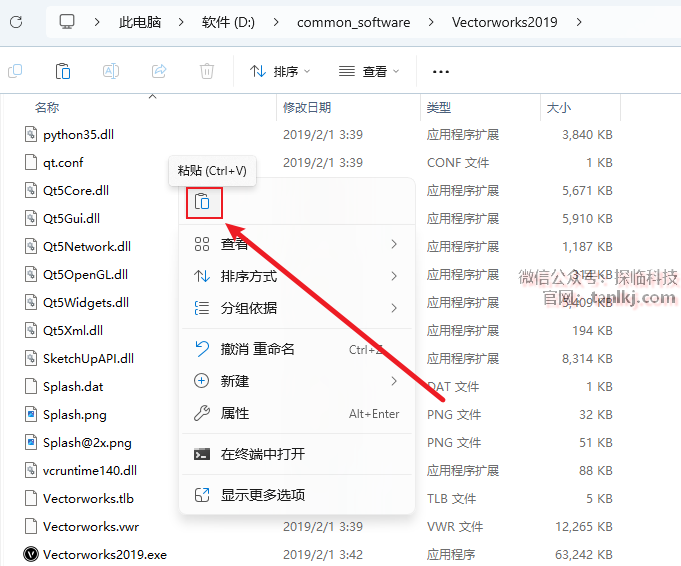Choose 显示更多选项 in the context menu
Image resolution: width=681 pixels, height=566 pixels.
[x=297, y=495]
